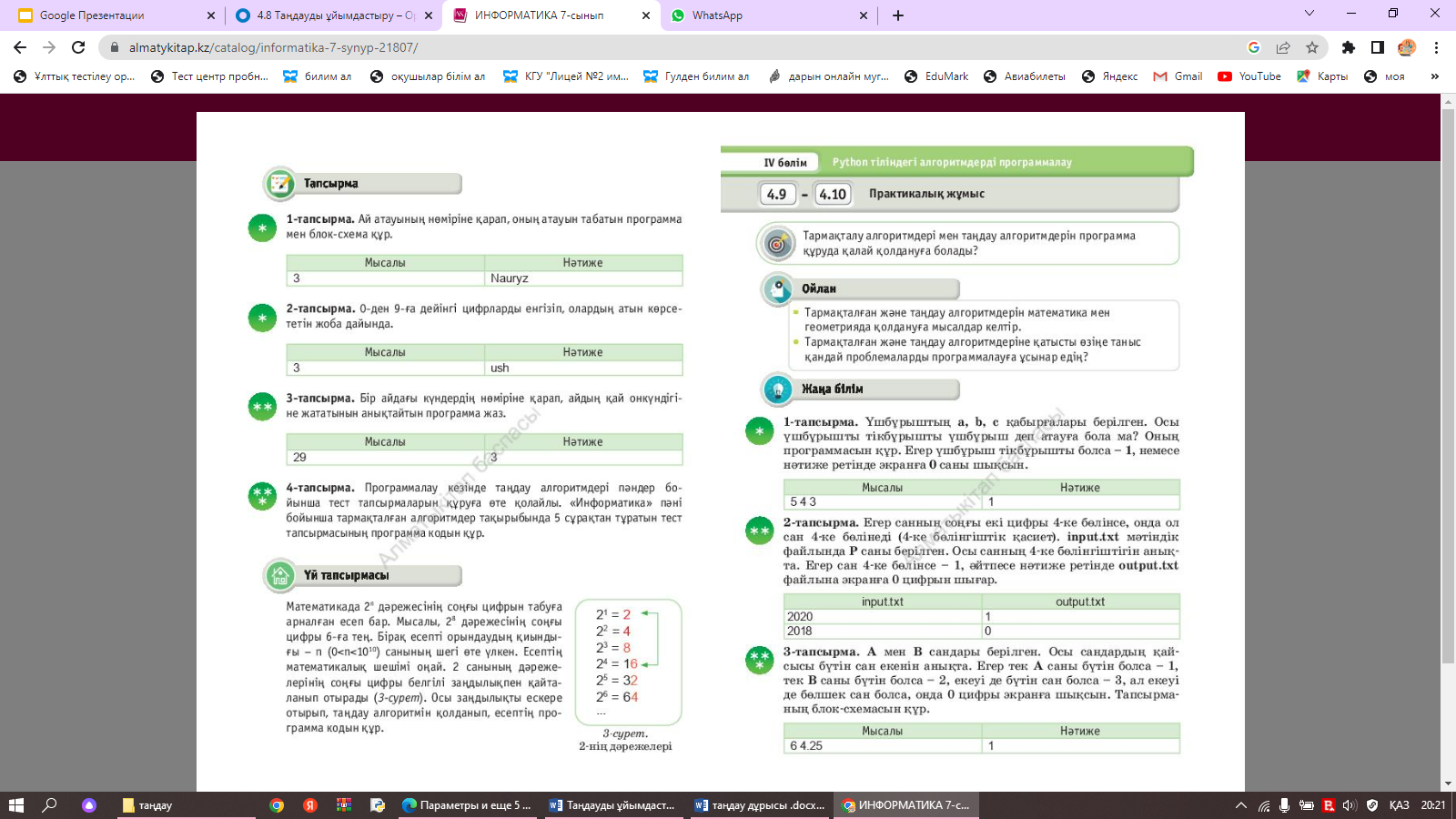Image resolution: width=1456 pixels, height=819 pixels.
Task: Open the Авиабилеты bookmark
Action: click(x=1025, y=76)
